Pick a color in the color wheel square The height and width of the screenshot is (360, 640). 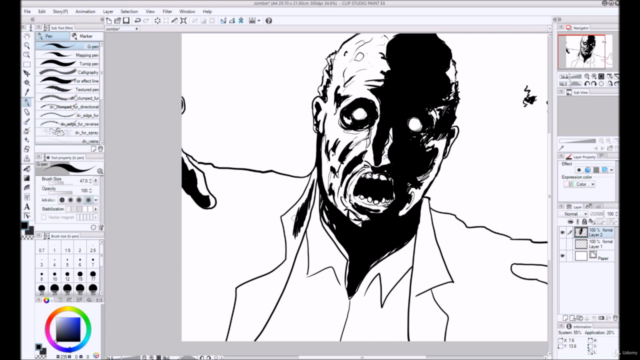click(68, 329)
